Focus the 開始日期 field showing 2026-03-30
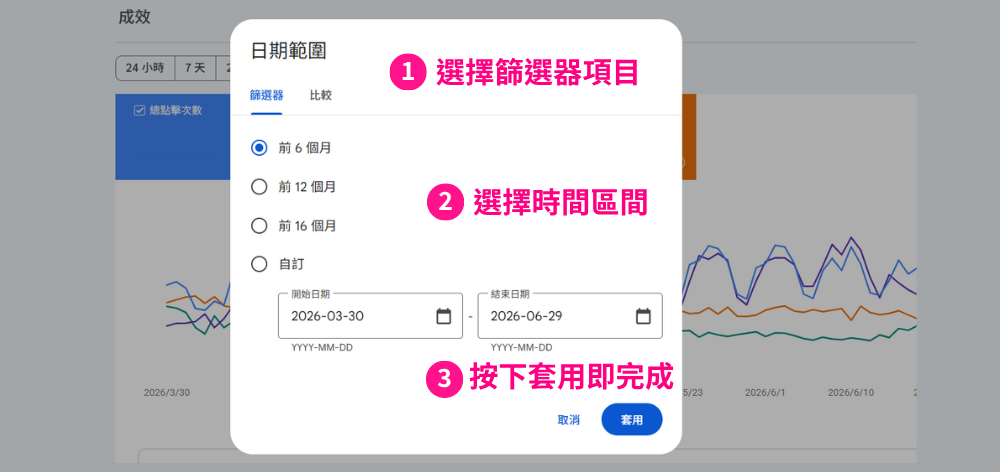 coord(371,316)
